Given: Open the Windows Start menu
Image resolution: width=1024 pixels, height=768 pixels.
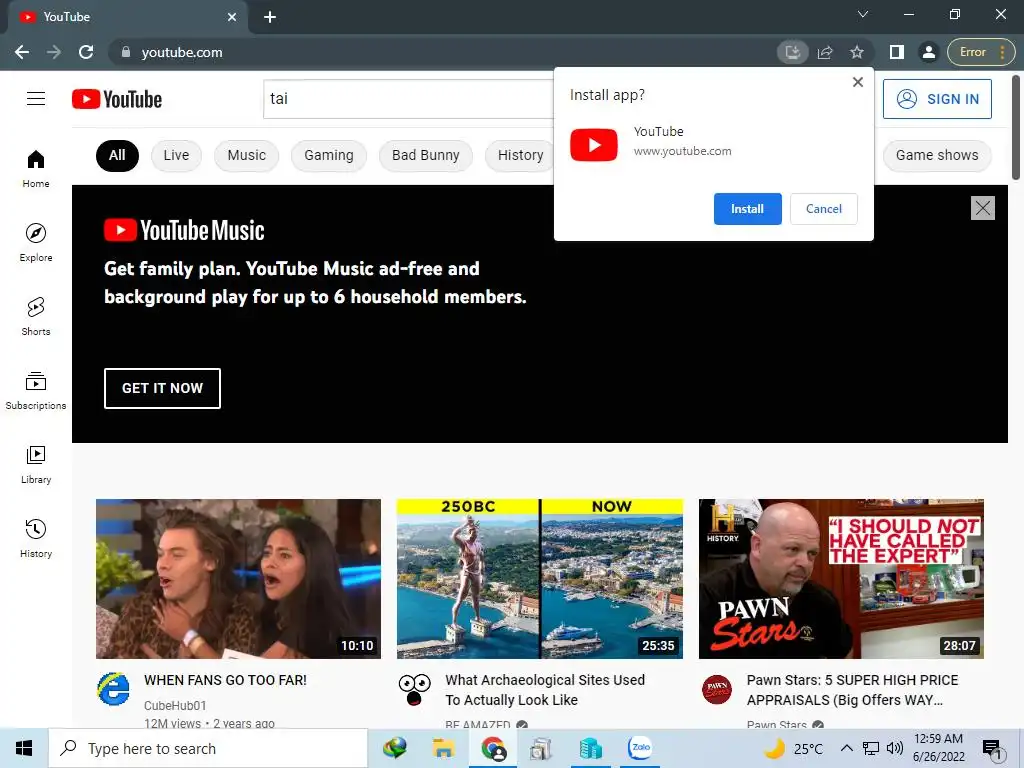Looking at the screenshot, I should coord(24,748).
